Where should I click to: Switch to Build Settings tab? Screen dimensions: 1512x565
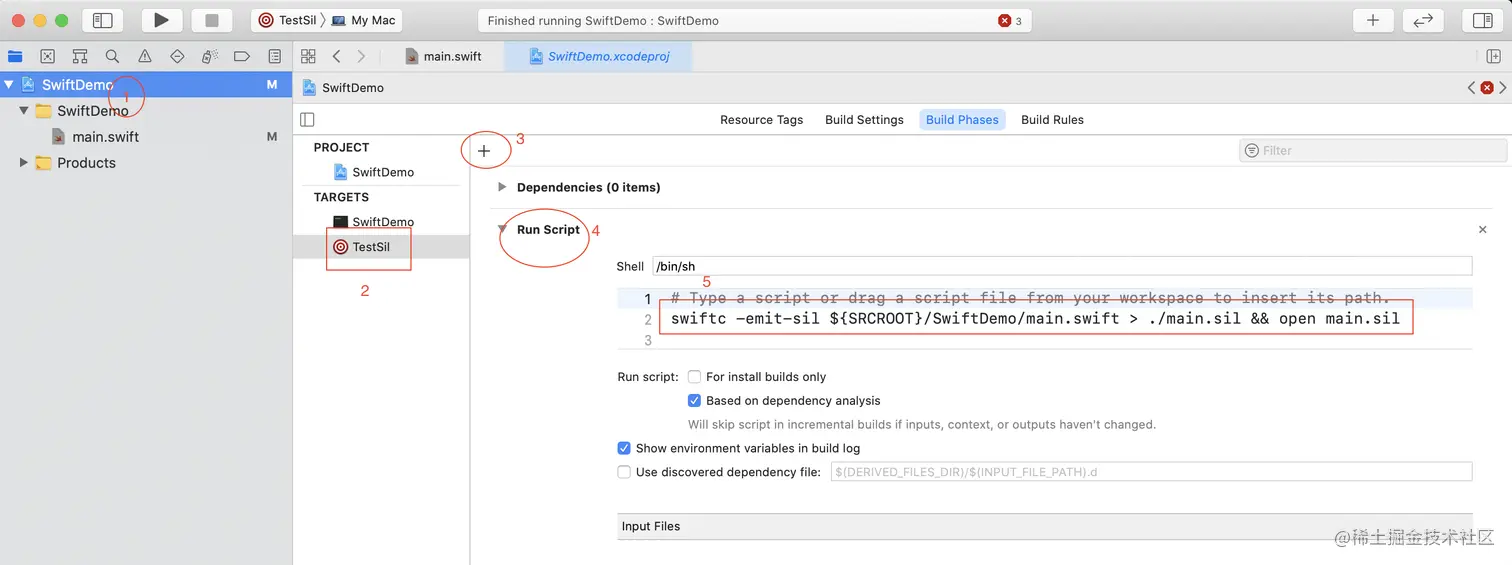point(864,120)
